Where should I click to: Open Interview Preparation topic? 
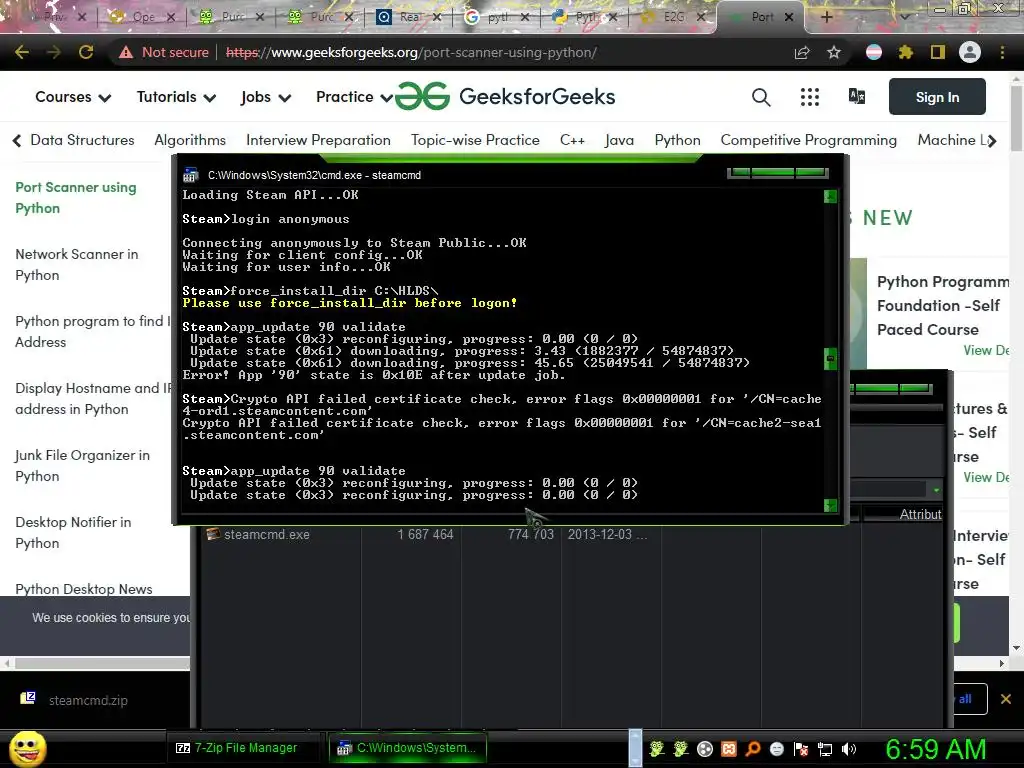tap(318, 140)
